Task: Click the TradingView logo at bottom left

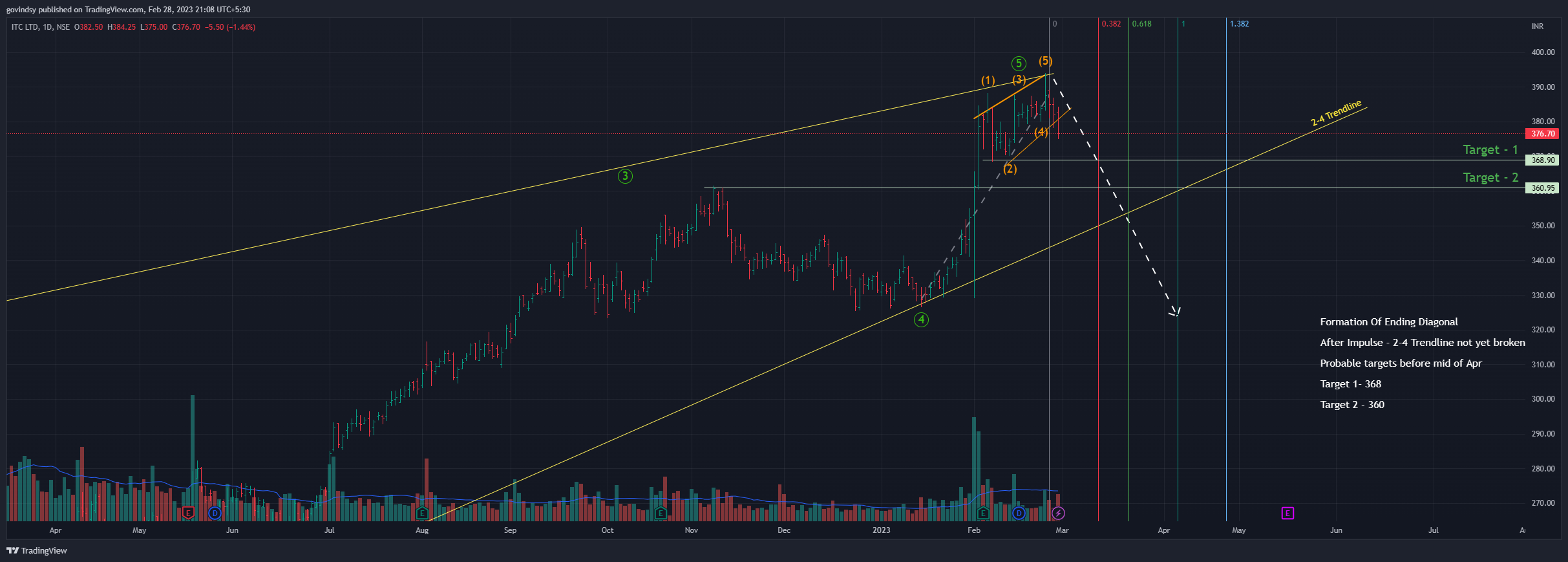Action: [37, 550]
